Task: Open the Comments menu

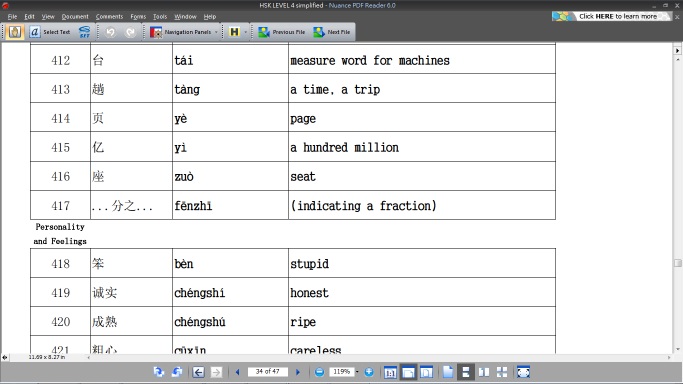Action: [109, 17]
